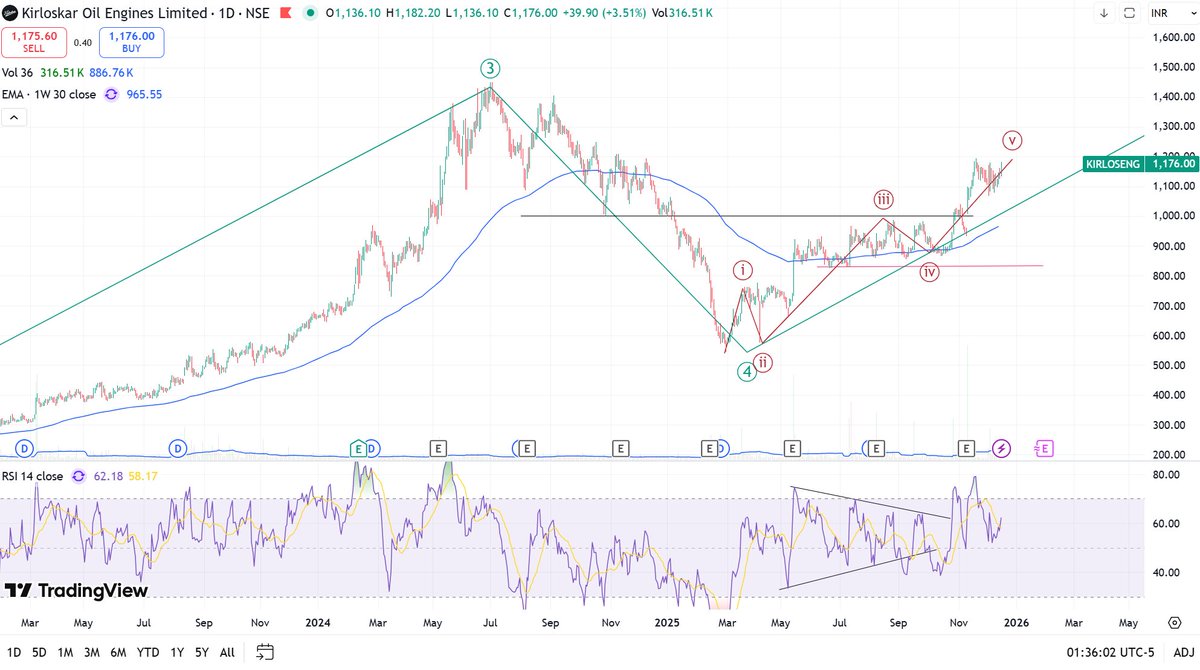
Task: Select the 6M time range
Action: 119,652
